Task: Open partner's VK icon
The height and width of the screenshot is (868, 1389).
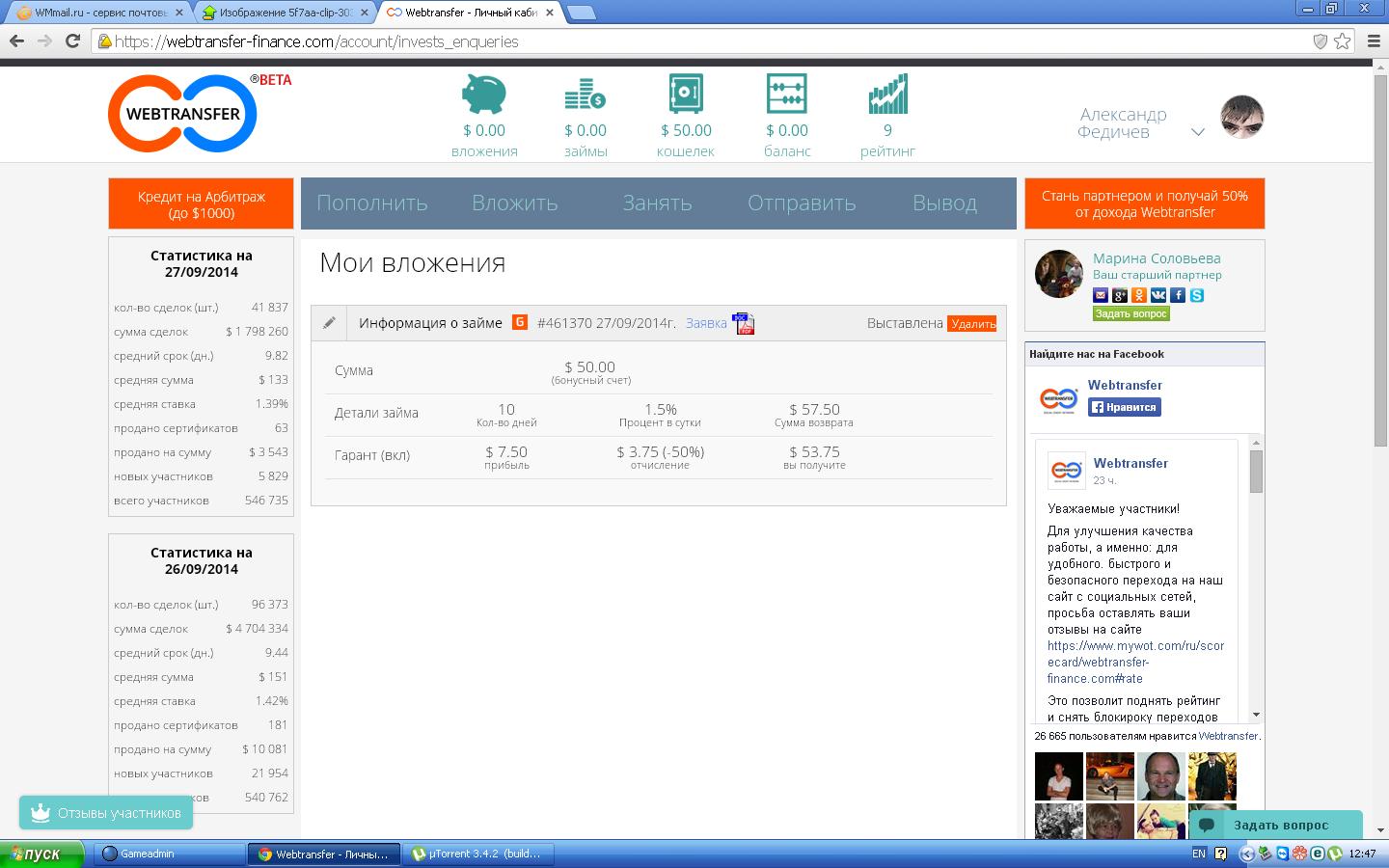Action: point(1158,295)
